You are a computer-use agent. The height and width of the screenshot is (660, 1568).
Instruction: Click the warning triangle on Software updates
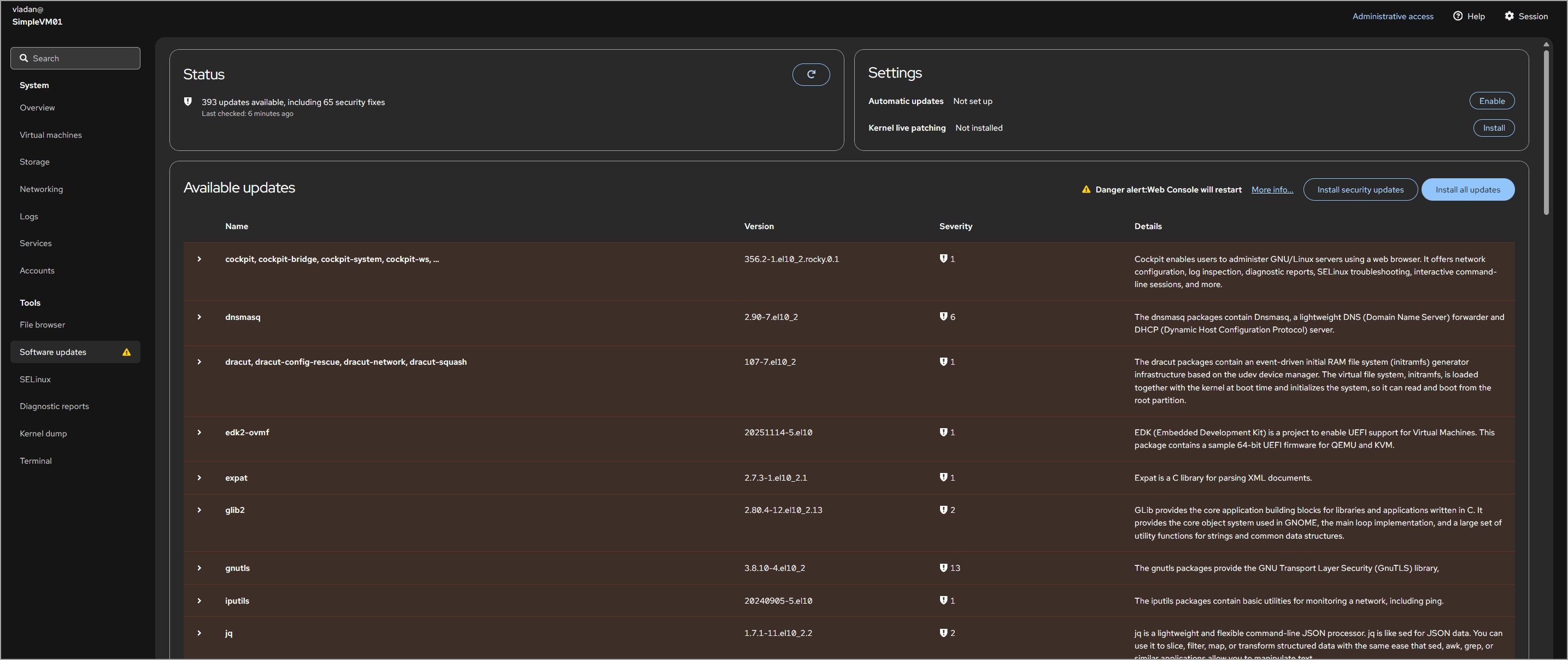pyautogui.click(x=127, y=352)
